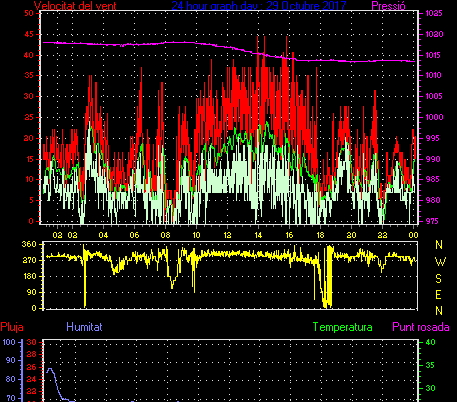This screenshot has width=457, height=402.
Task: Click the red 24 on rain axis
Action: coord(31,380)
